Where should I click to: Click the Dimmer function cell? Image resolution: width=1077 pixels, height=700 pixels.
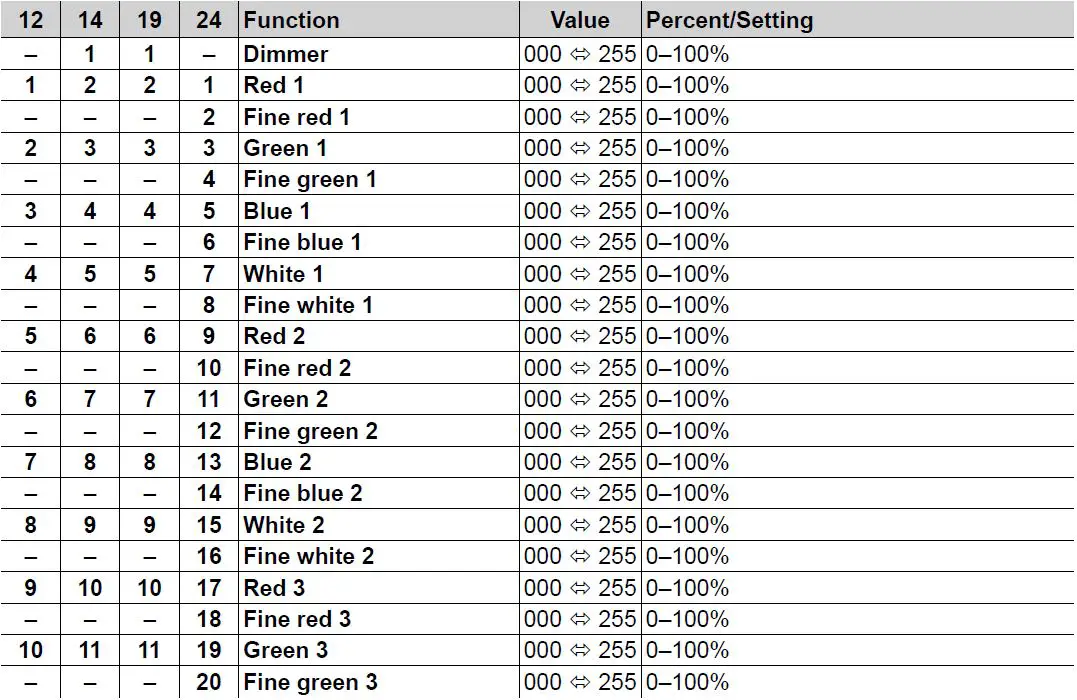(x=285, y=54)
